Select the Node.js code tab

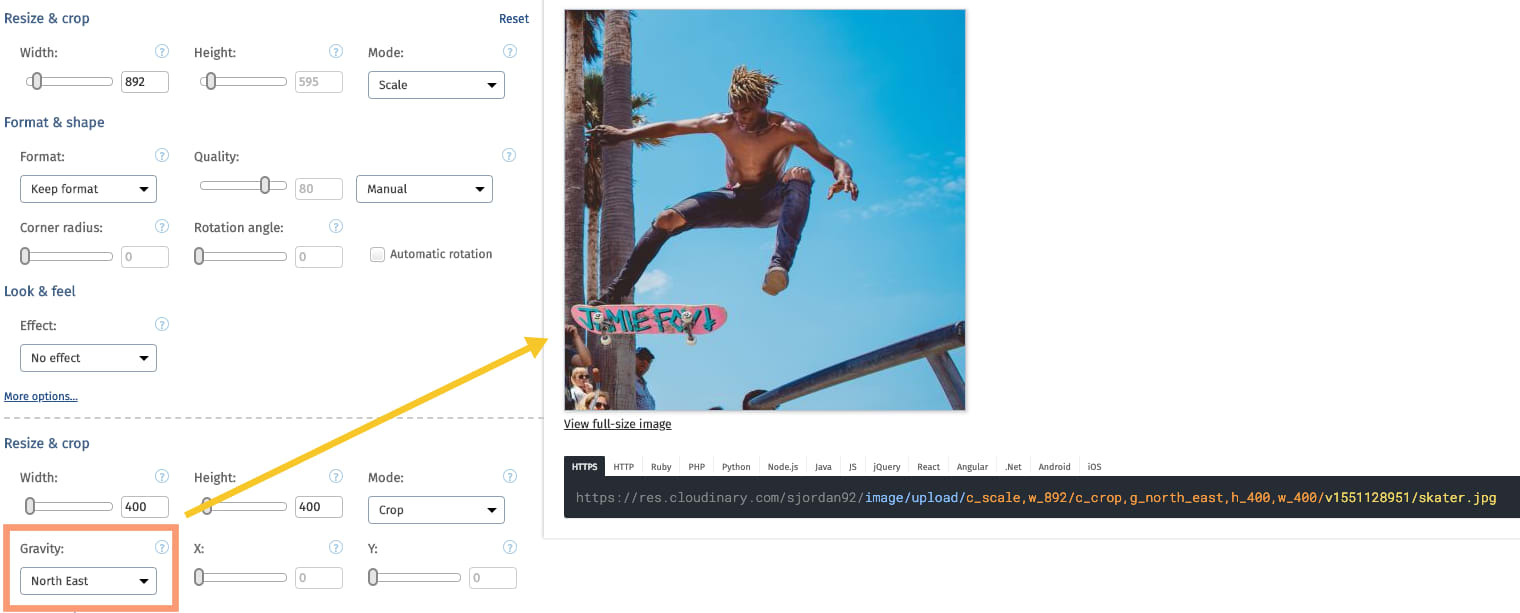pyautogui.click(x=783, y=467)
